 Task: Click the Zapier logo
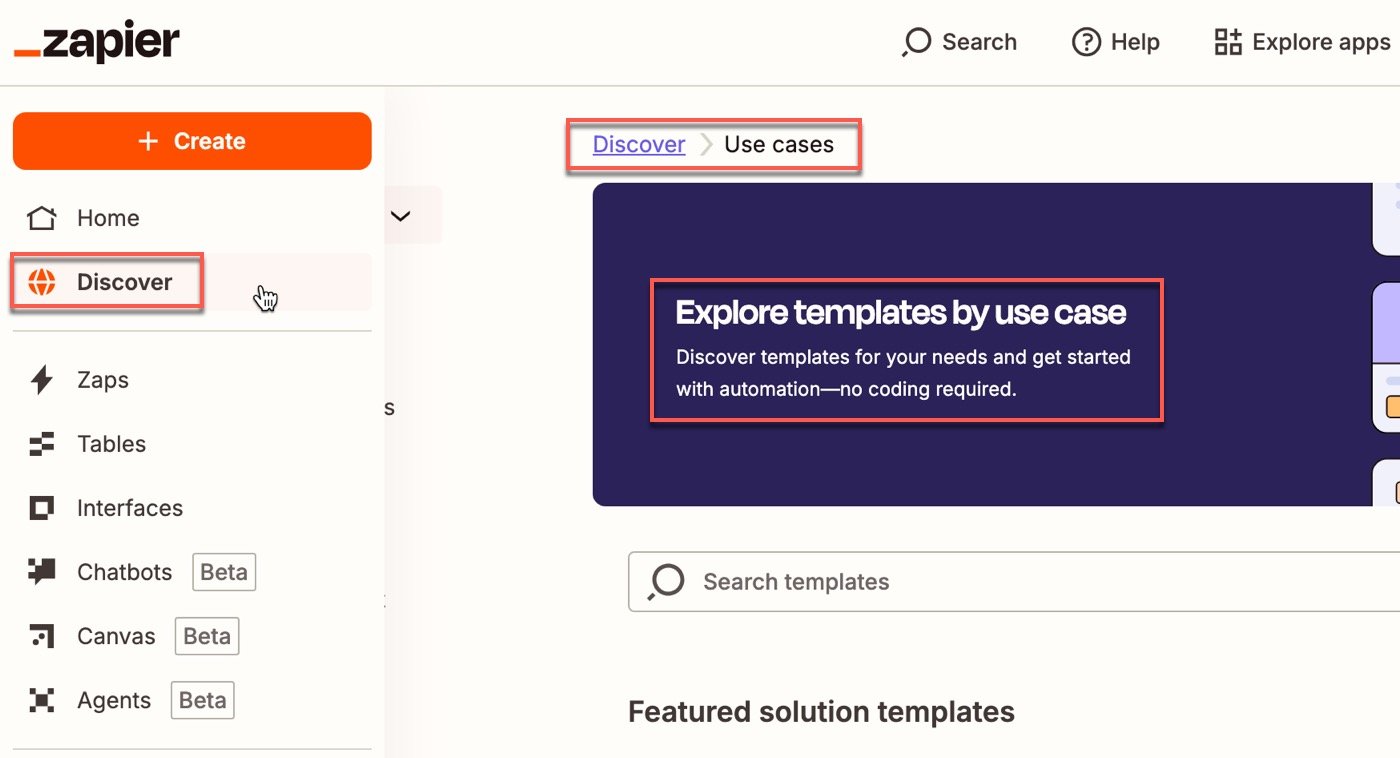tap(97, 42)
